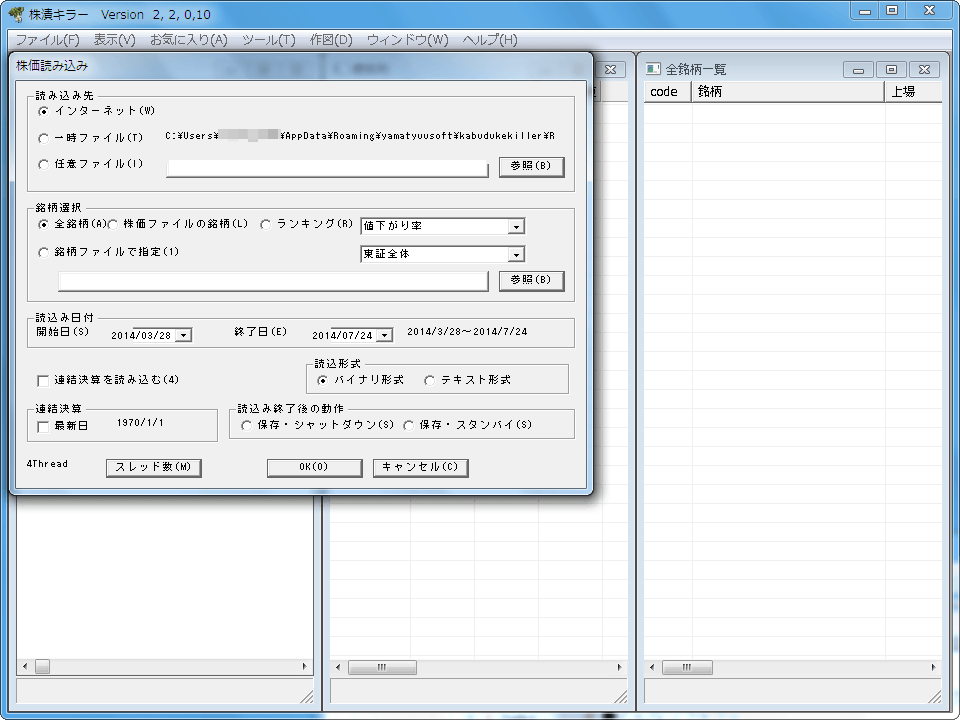This screenshot has width=960, height=720.
Task: Click the 2014/3/28～2014/7/24 date range text
Action: [467, 332]
